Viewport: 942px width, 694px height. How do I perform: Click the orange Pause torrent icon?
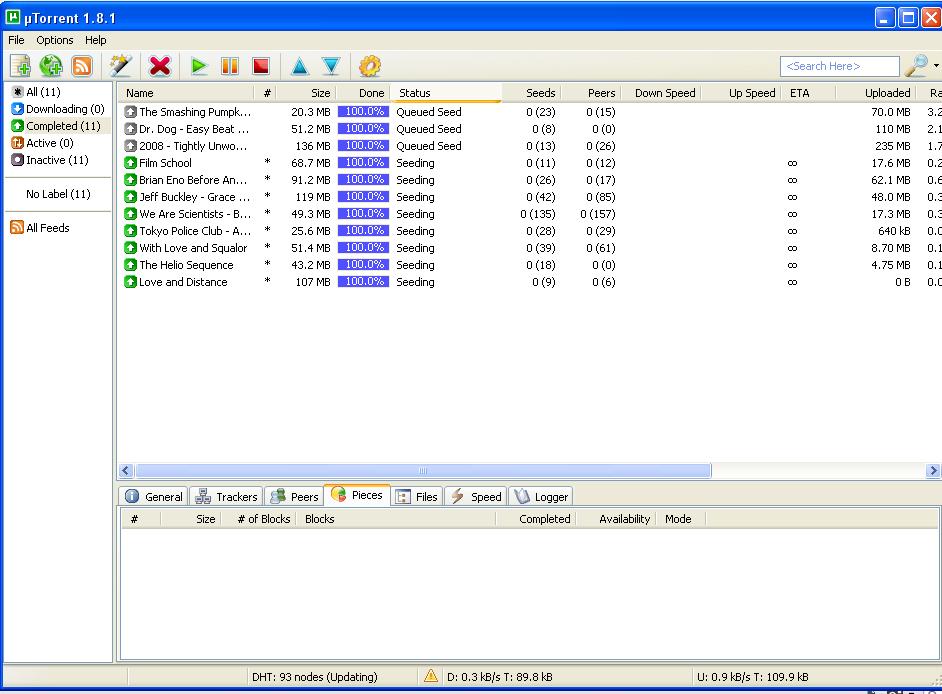[x=229, y=65]
